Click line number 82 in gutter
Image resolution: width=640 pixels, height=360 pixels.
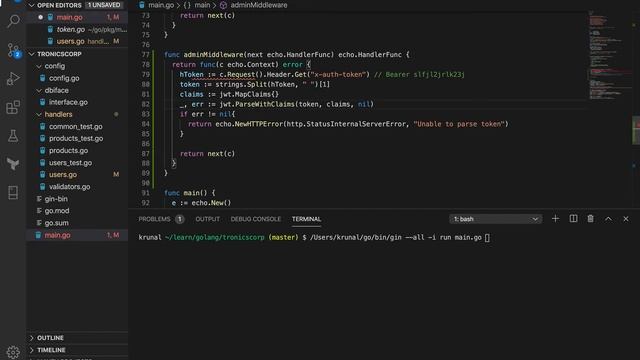145,104
